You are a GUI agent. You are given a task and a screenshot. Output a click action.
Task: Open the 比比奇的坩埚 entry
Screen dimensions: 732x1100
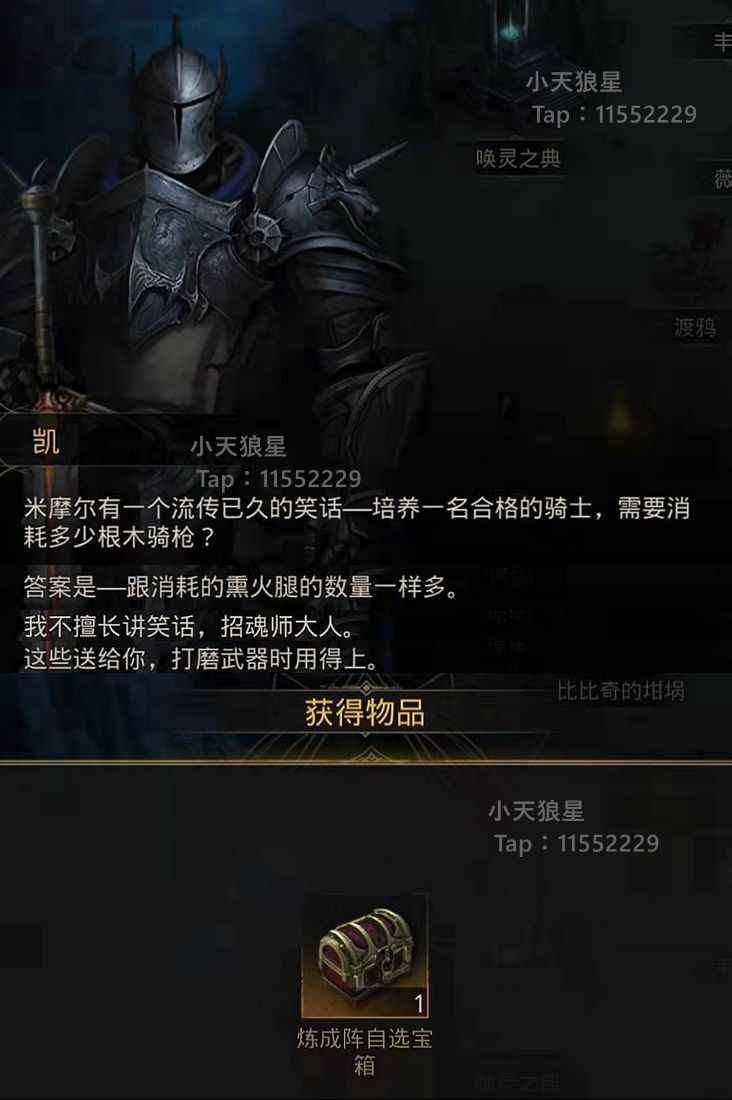[x=620, y=691]
